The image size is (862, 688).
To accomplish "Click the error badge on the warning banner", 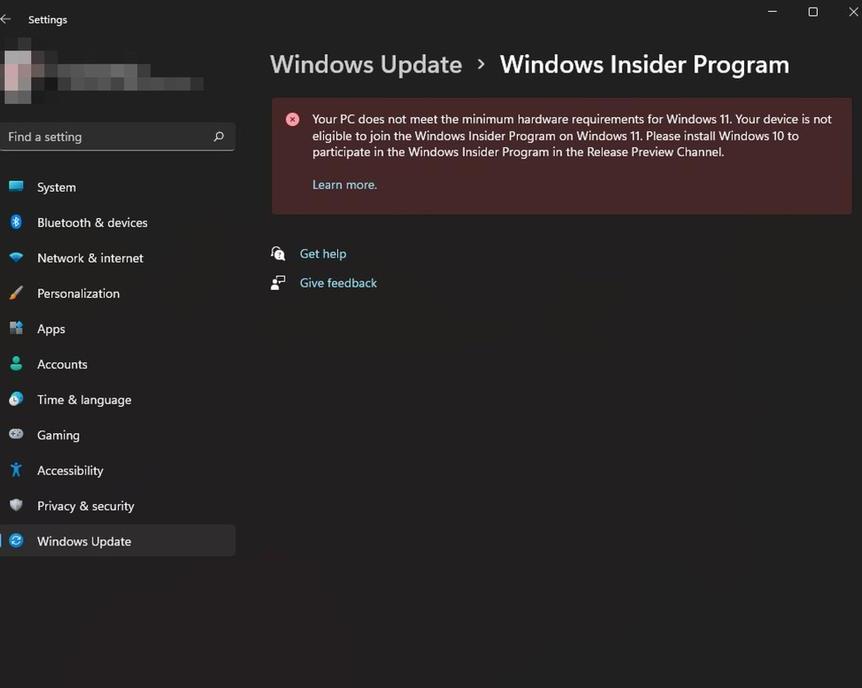I will coord(292,119).
